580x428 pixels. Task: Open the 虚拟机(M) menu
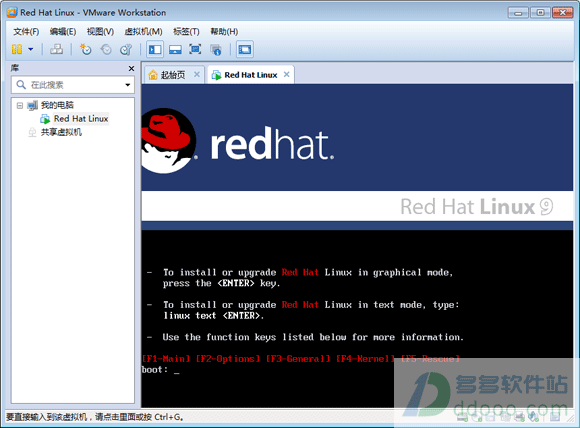coord(143,32)
